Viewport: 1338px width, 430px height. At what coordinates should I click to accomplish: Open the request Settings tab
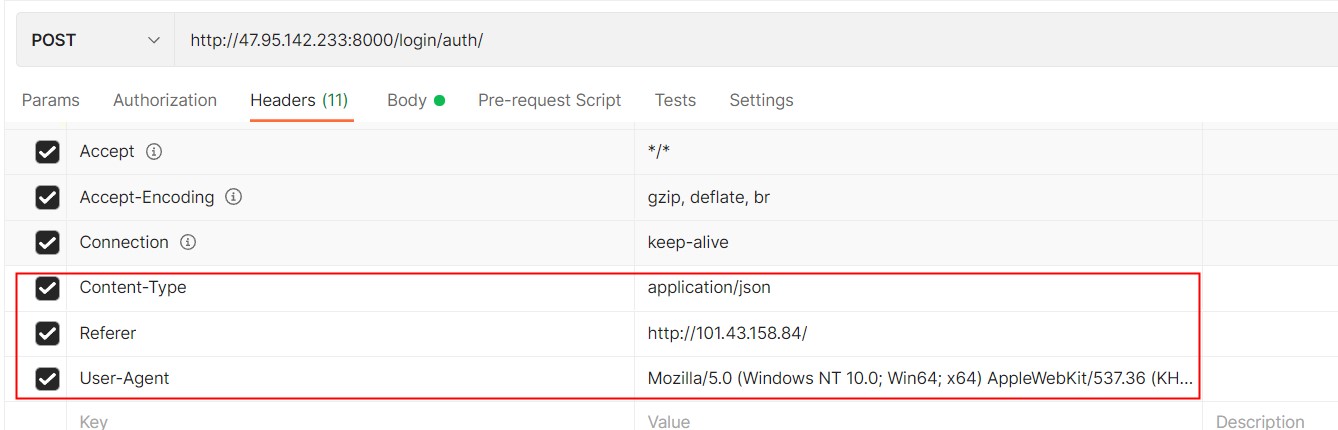[761, 100]
